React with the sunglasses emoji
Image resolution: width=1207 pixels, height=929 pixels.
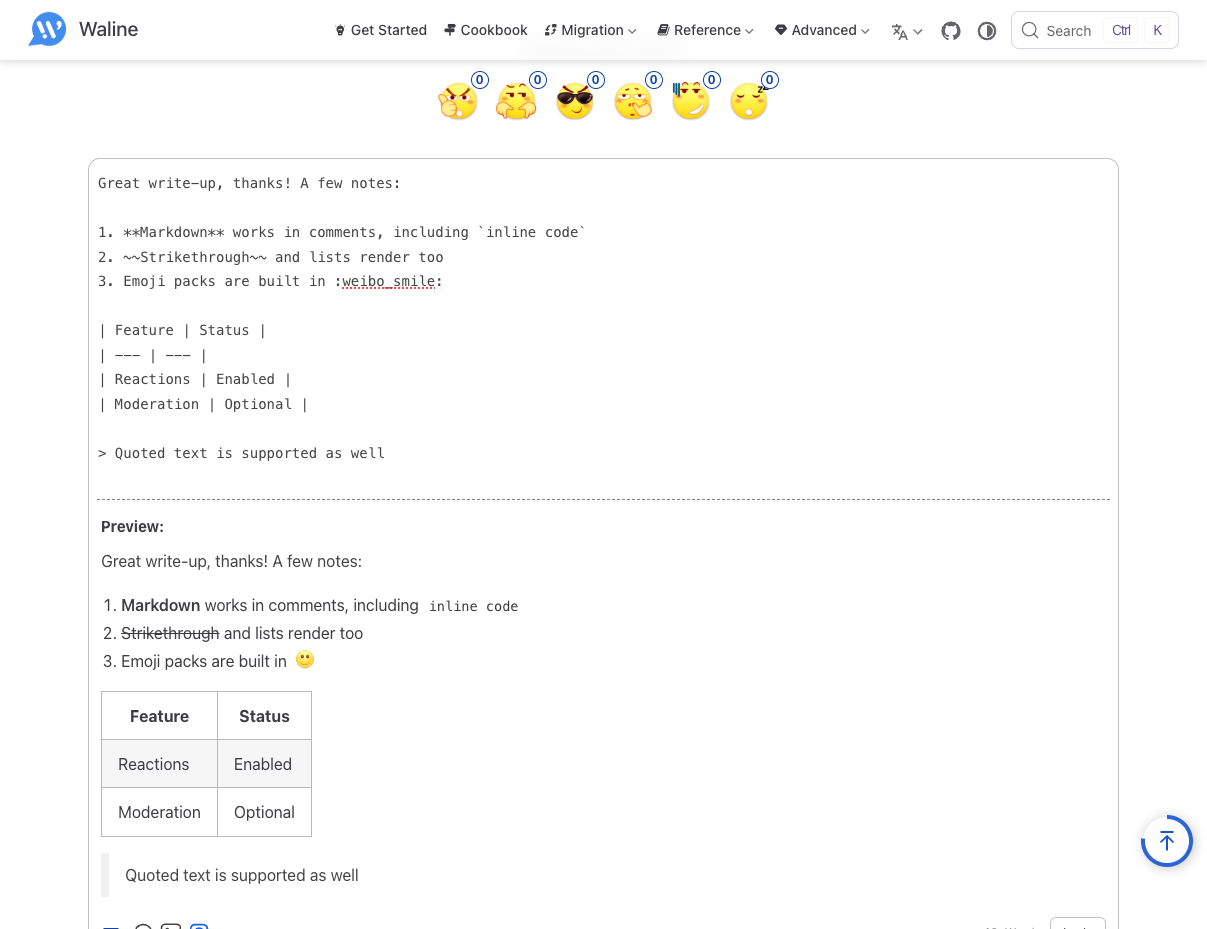(x=575, y=101)
